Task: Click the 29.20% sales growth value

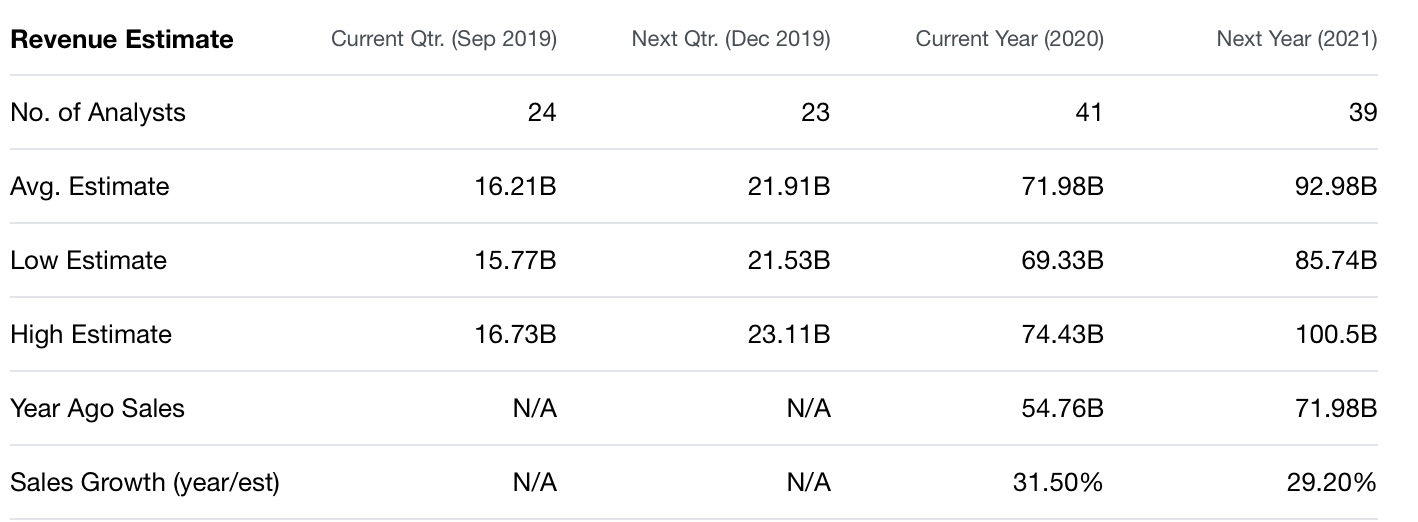Action: (1331, 483)
